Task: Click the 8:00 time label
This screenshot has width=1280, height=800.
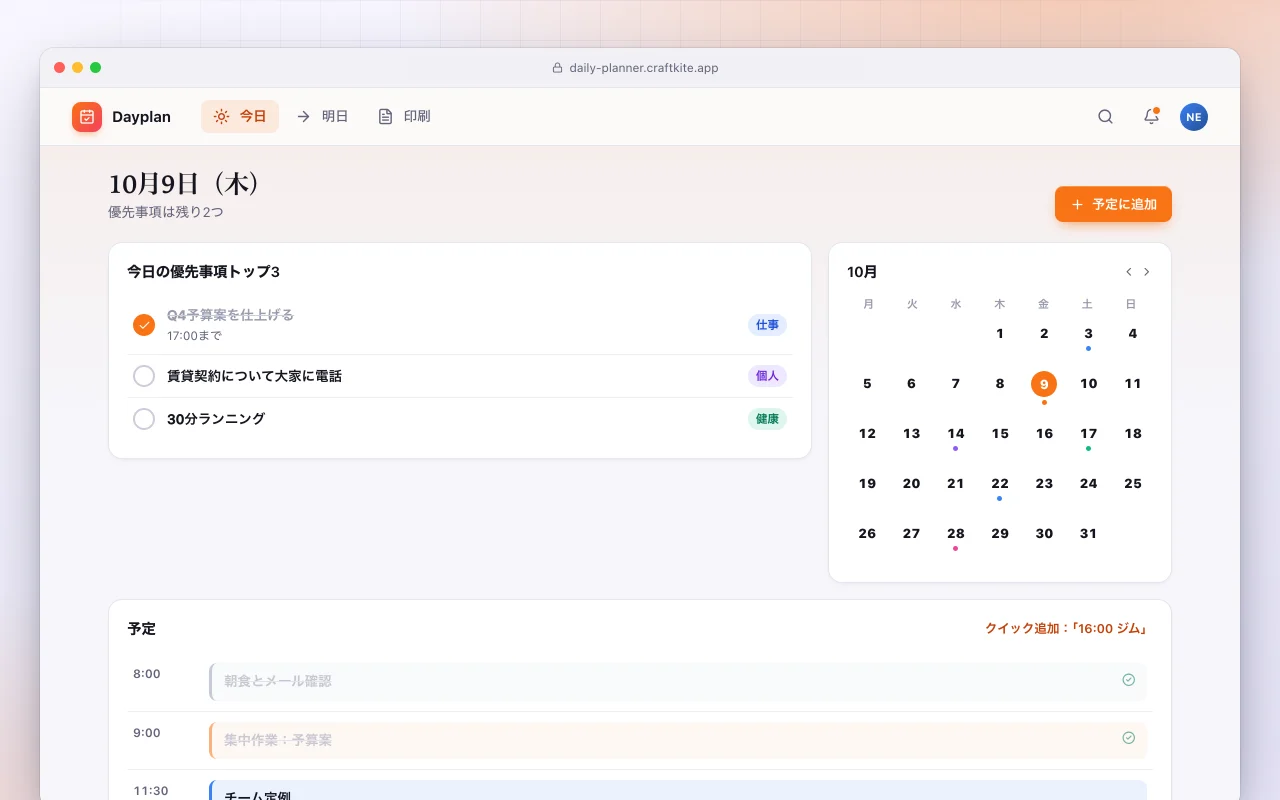Action: point(147,674)
